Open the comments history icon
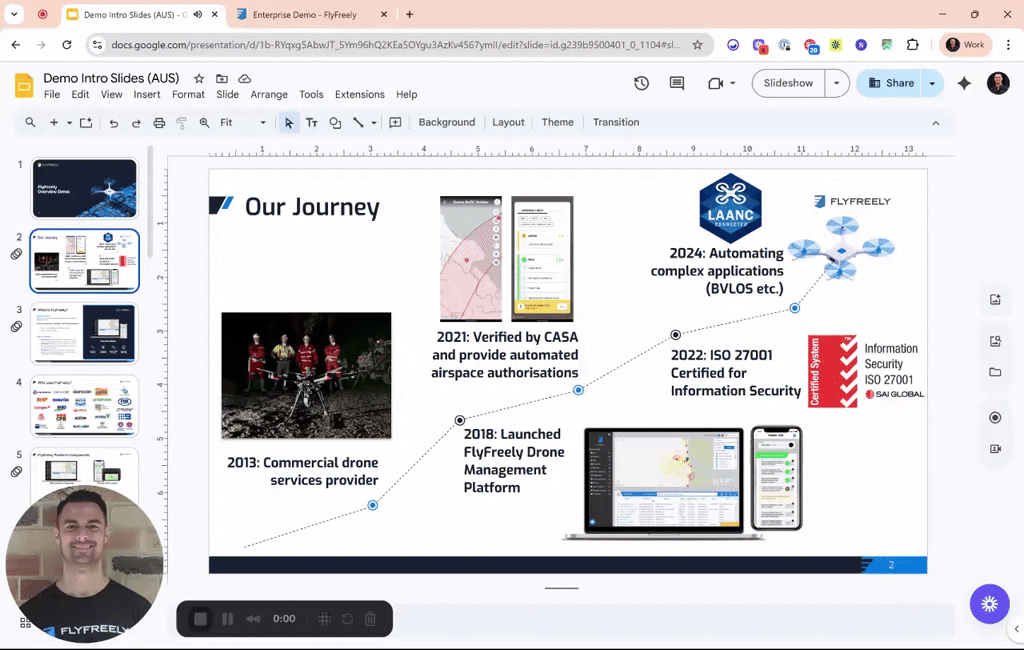 [677, 83]
